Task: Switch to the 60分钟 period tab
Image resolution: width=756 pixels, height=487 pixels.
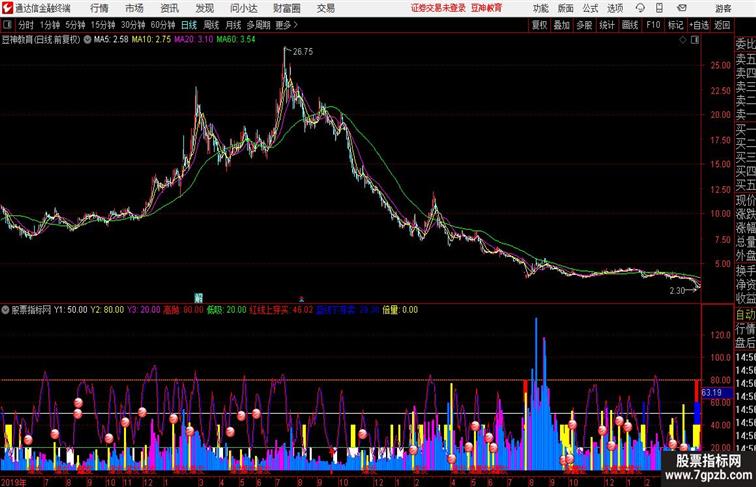Action: (163, 25)
